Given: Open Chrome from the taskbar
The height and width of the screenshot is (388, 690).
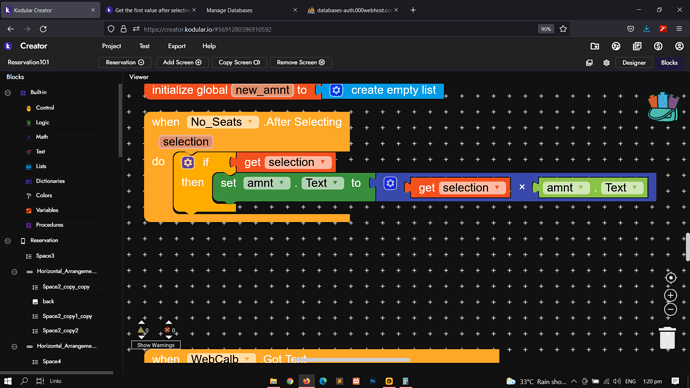Looking at the screenshot, I should 290,381.
